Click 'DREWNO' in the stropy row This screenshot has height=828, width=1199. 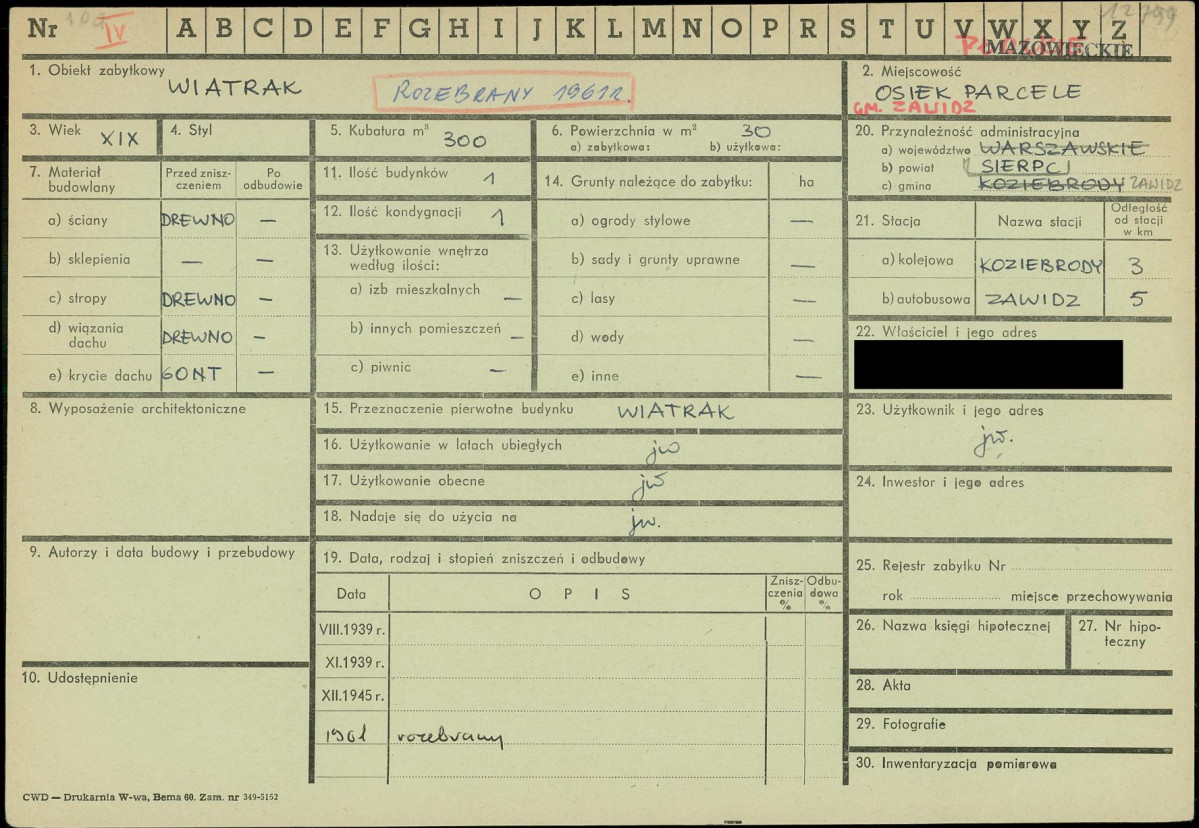pos(198,300)
